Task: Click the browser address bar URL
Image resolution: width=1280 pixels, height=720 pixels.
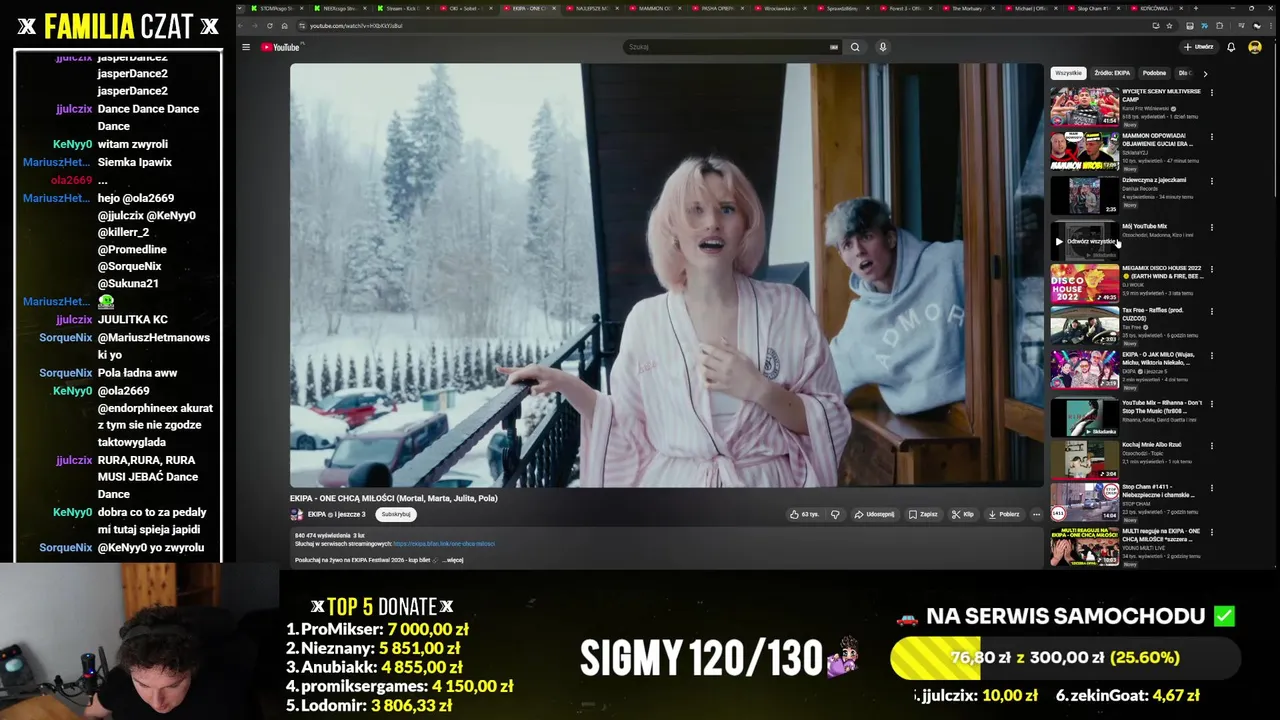Action: coord(356,25)
